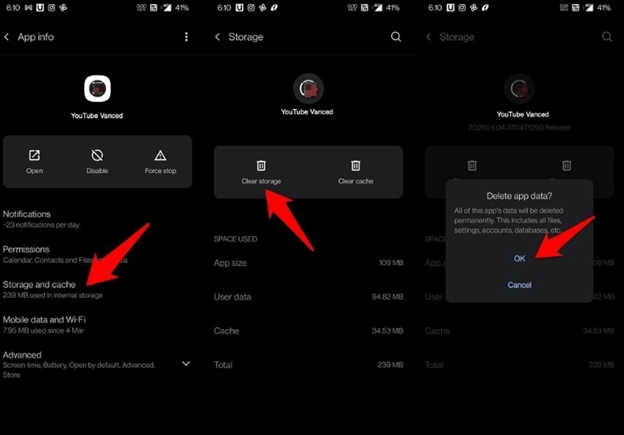Open Mobile data and Wi-Fi

[97, 325]
